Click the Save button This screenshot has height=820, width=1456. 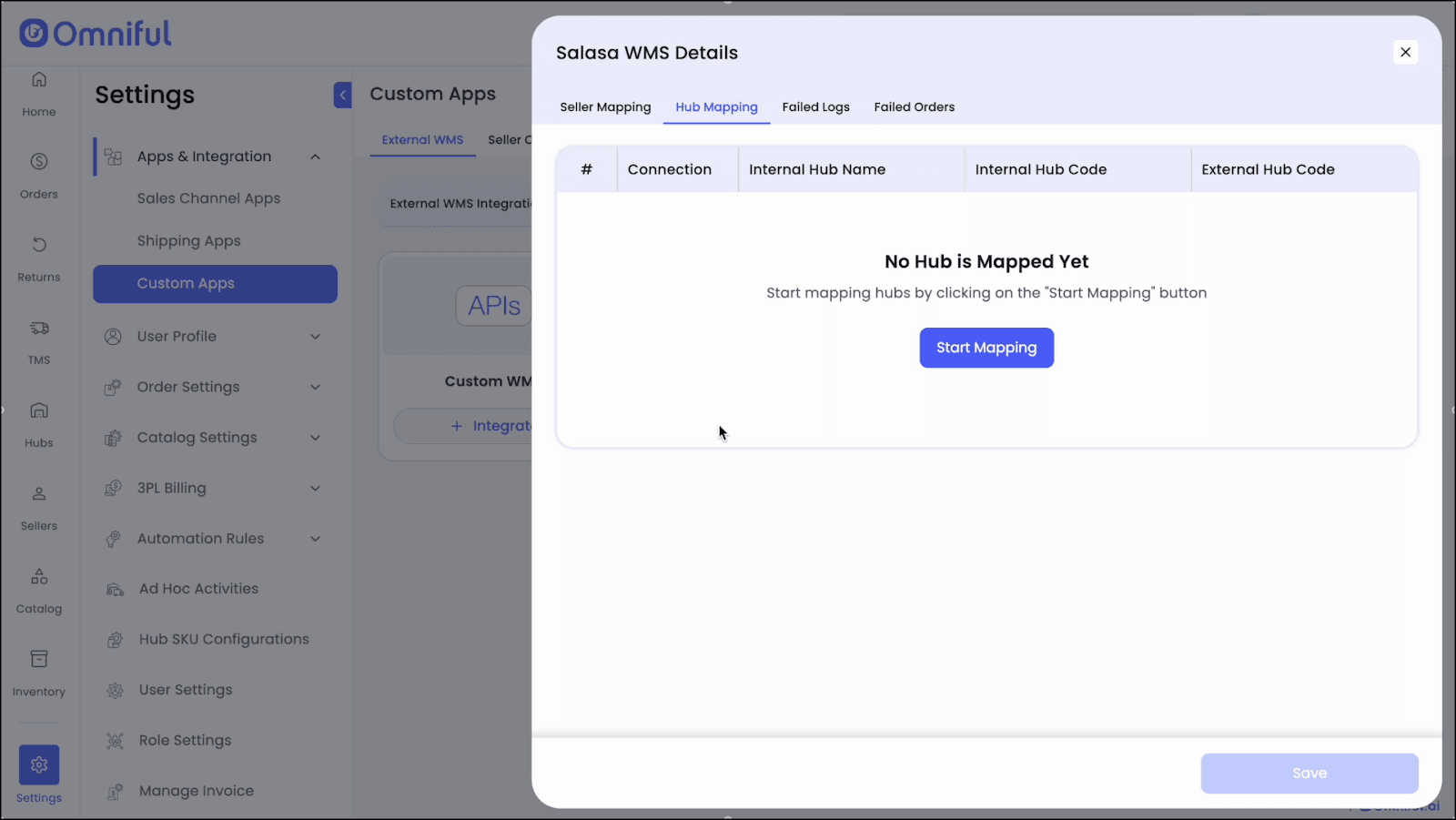click(1309, 774)
